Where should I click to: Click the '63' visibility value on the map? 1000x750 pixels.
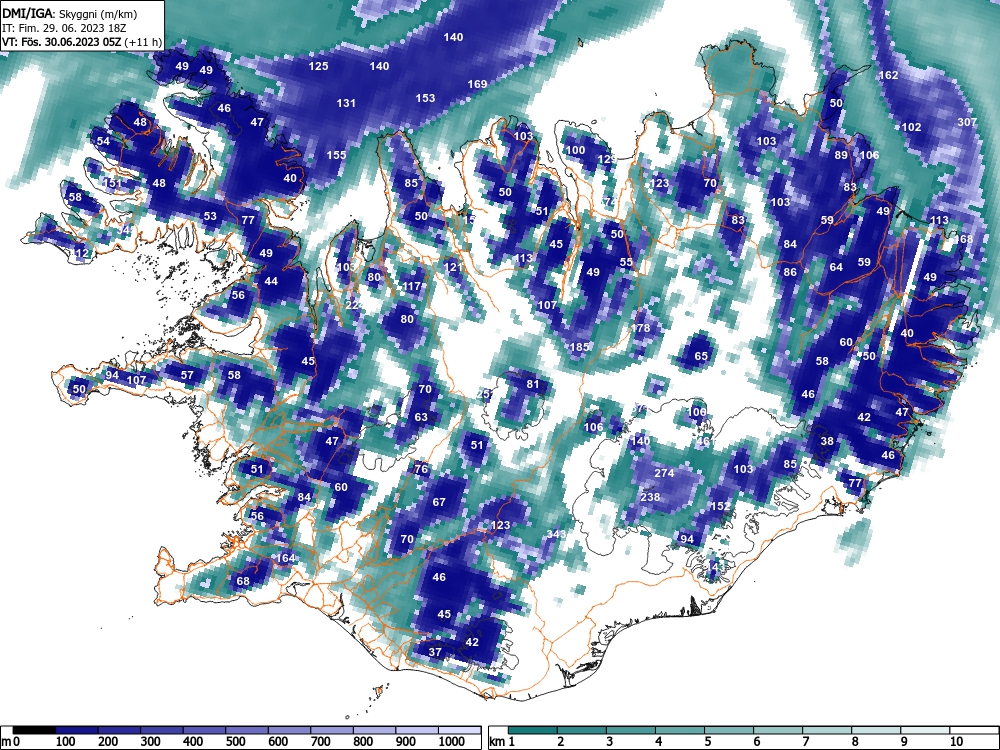pos(421,418)
